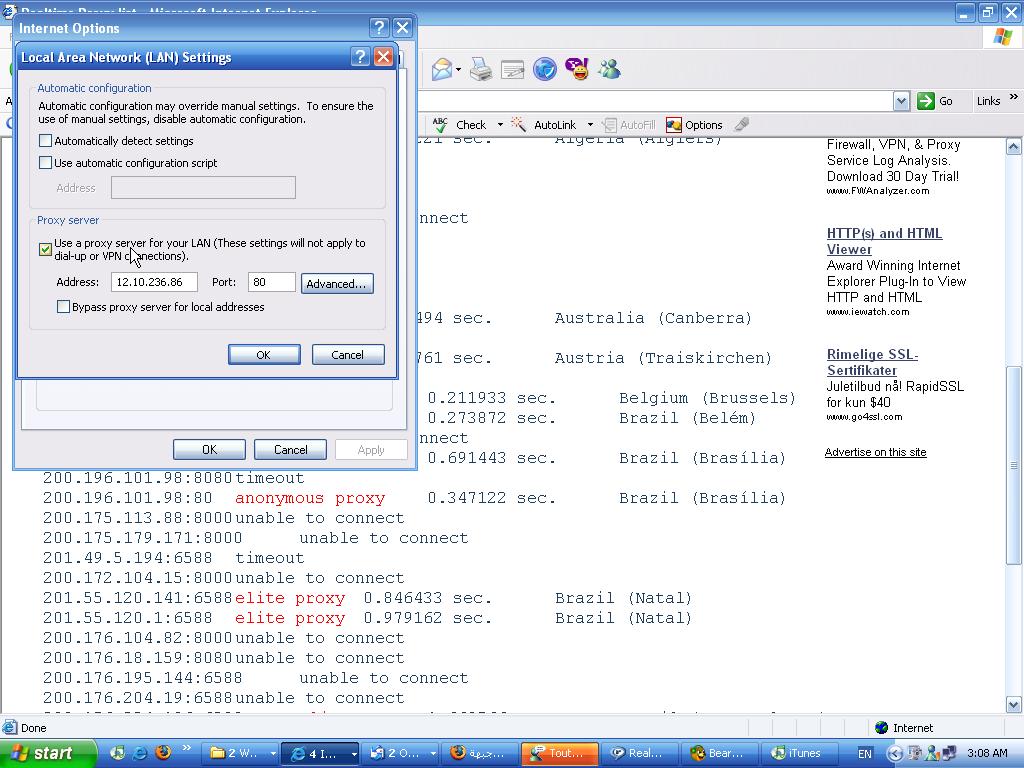Image resolution: width=1024 pixels, height=768 pixels.
Task: Click the Spell Check ABC icon
Action: tap(441, 125)
